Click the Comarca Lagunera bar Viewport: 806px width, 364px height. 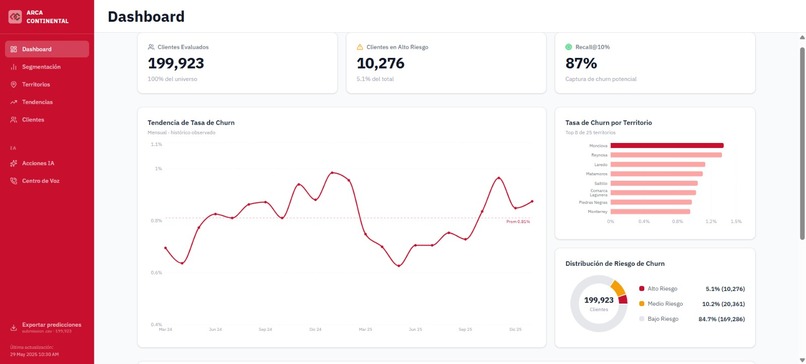coord(653,193)
